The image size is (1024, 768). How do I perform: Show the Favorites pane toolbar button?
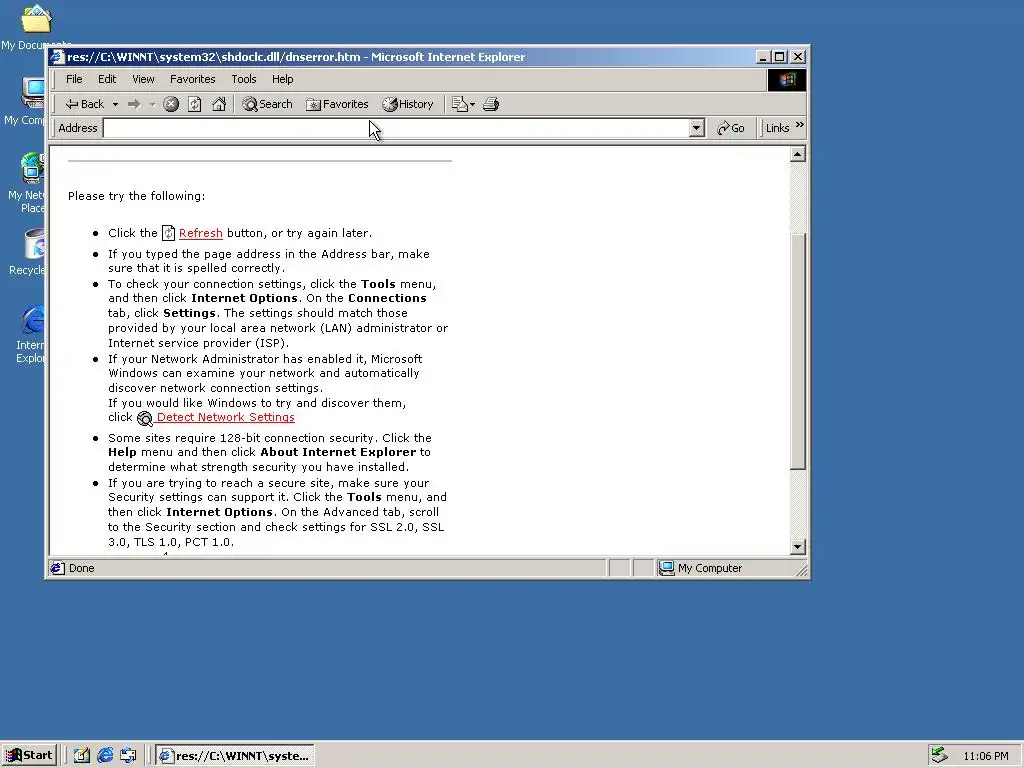(337, 104)
